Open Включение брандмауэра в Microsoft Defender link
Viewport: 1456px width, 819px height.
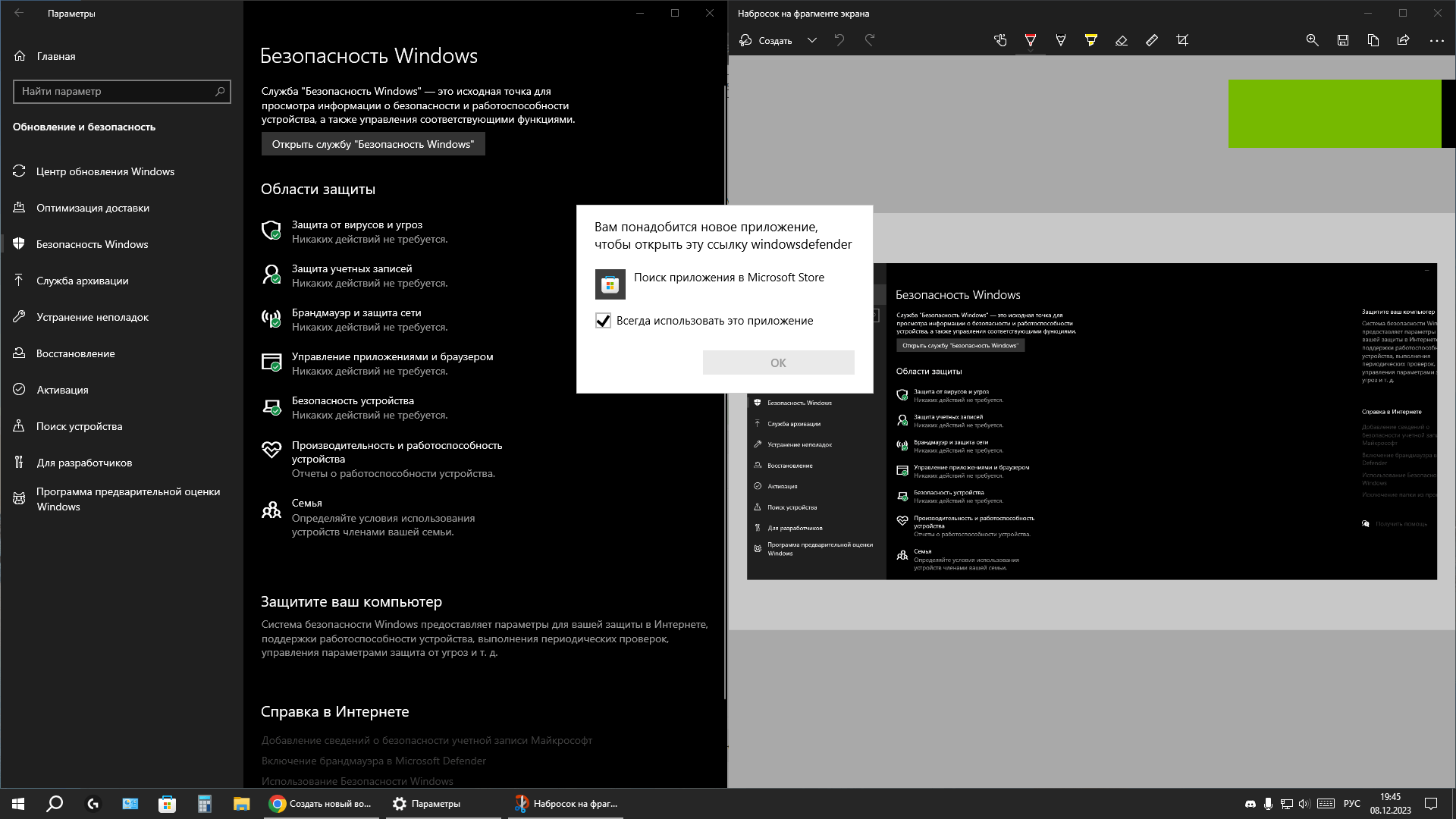[x=374, y=761]
